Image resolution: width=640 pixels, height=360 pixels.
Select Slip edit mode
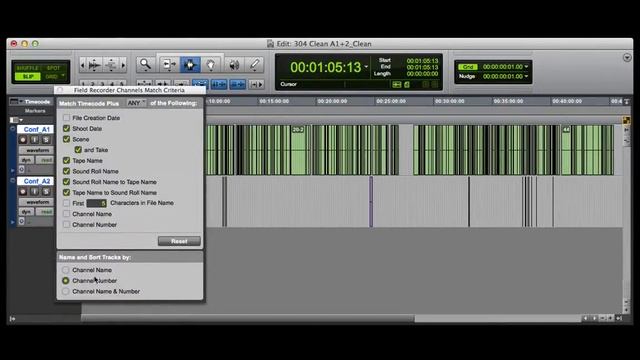pos(27,76)
